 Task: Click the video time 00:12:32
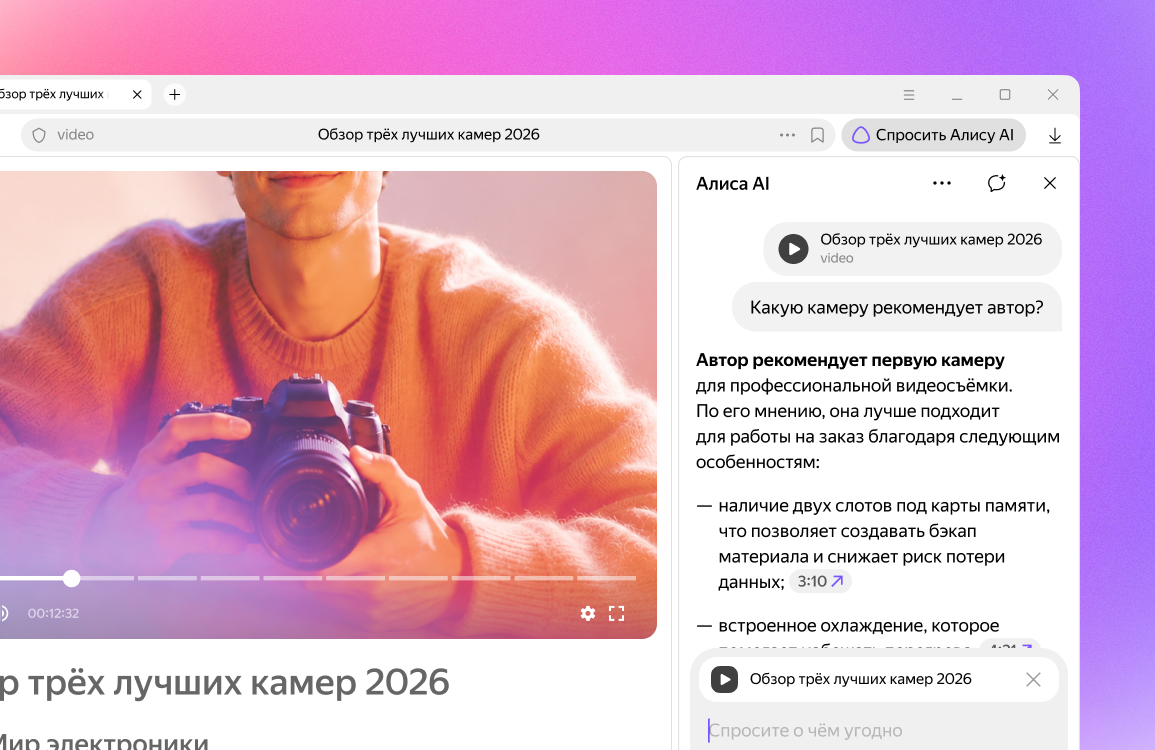coord(53,613)
